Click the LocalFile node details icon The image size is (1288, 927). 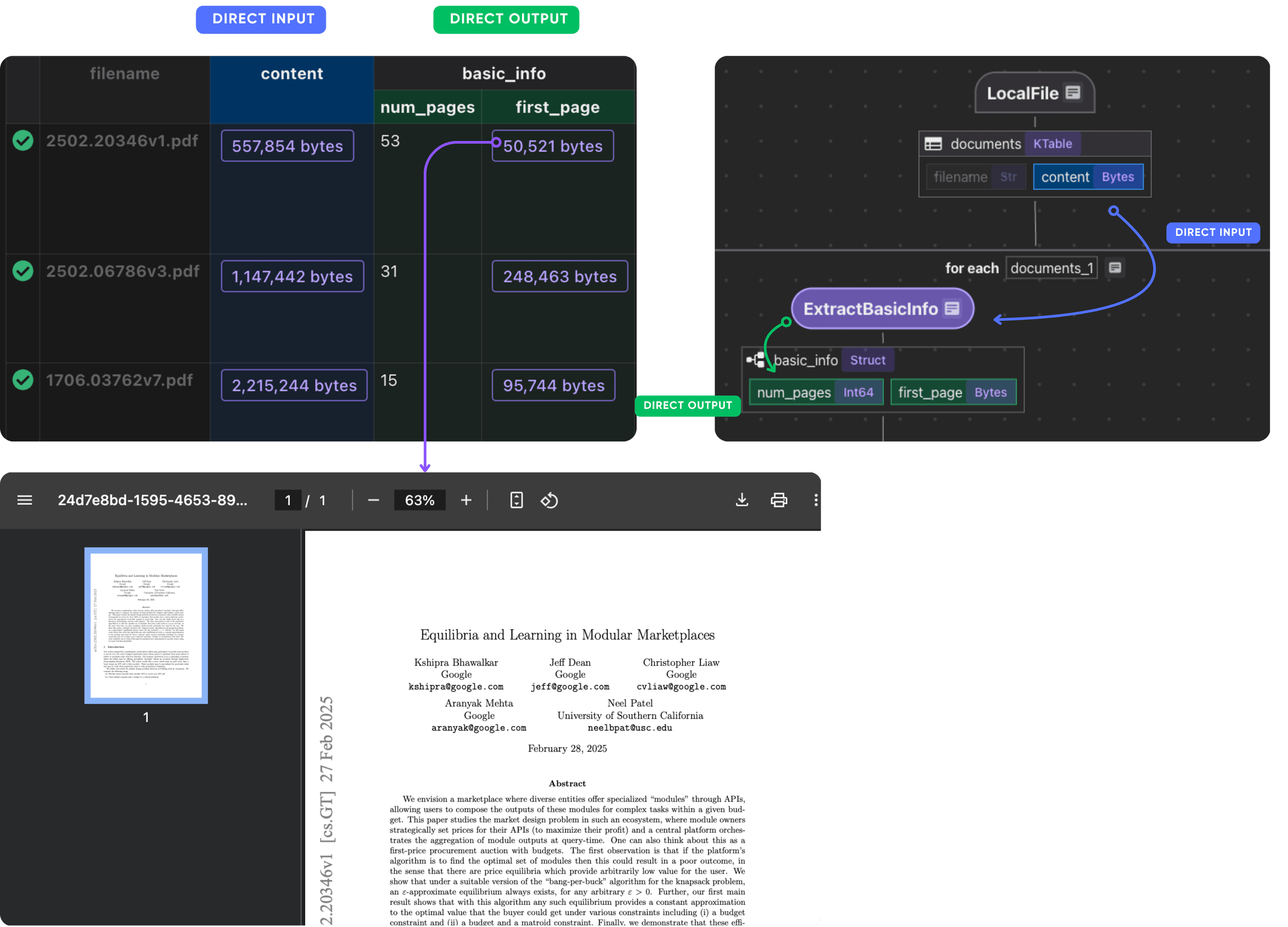1072,93
